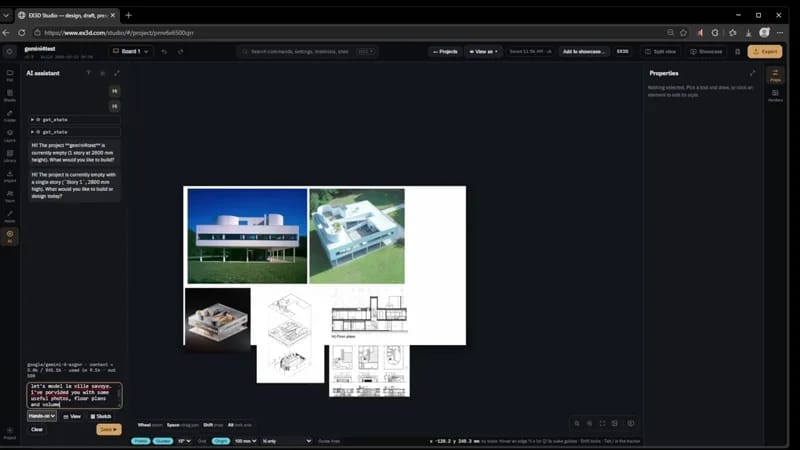Click the aerial roof terrace photo
This screenshot has height=450, width=800.
tap(357, 236)
